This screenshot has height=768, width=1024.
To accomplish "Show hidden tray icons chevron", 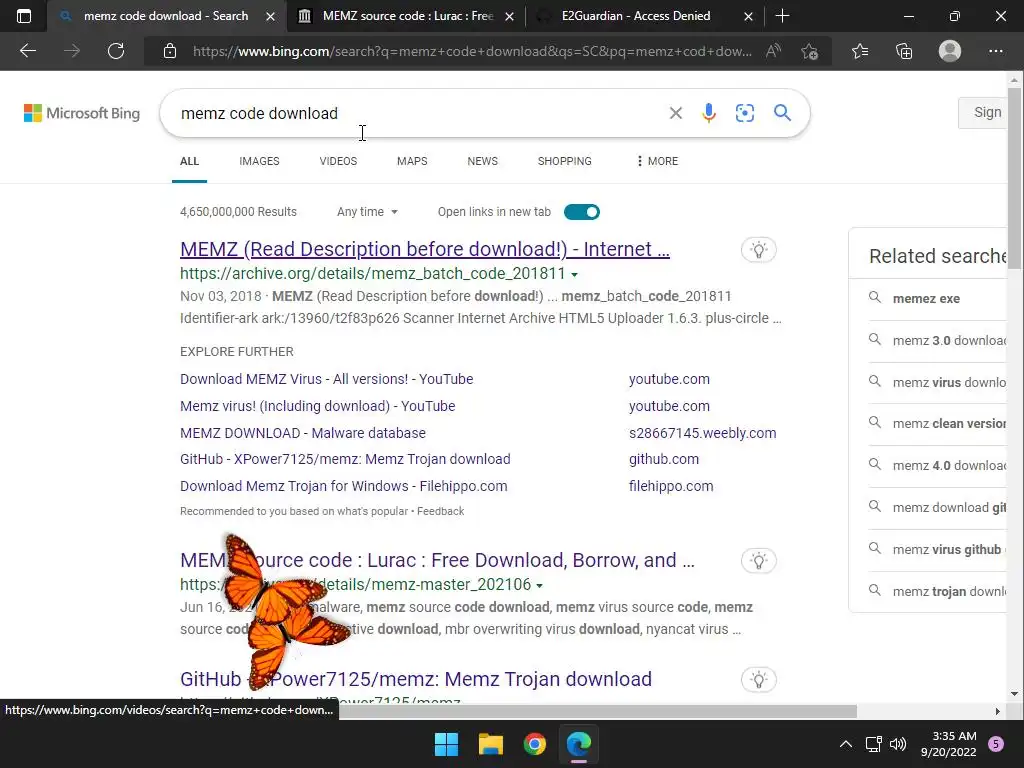I will (846, 744).
